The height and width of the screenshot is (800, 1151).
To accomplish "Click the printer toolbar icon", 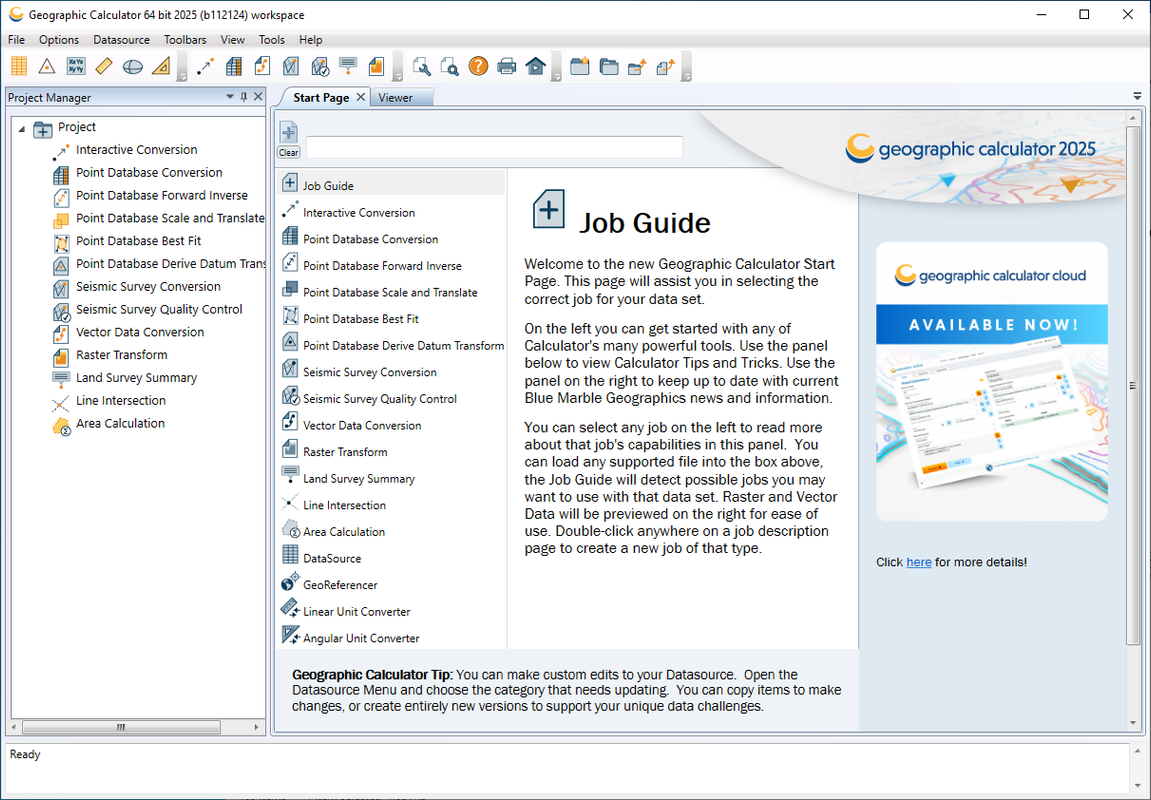I will 506,66.
